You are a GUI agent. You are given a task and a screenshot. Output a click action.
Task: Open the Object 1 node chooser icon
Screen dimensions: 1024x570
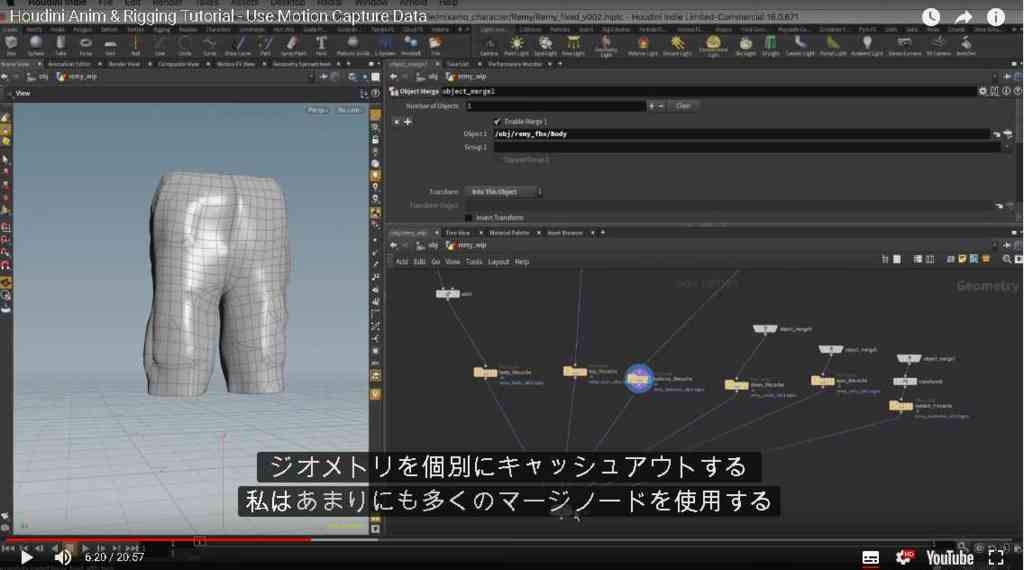coord(1008,134)
